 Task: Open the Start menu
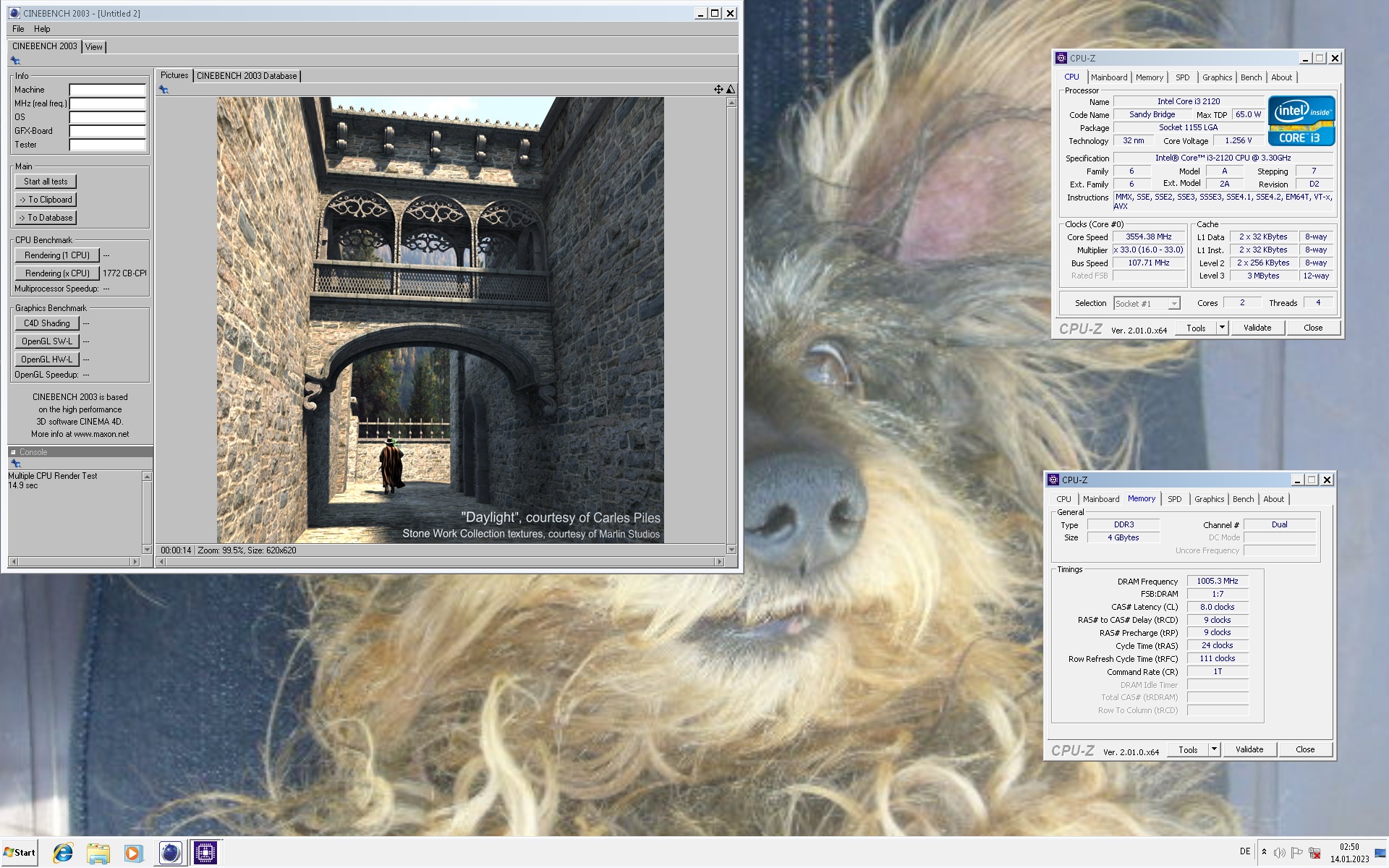20,853
